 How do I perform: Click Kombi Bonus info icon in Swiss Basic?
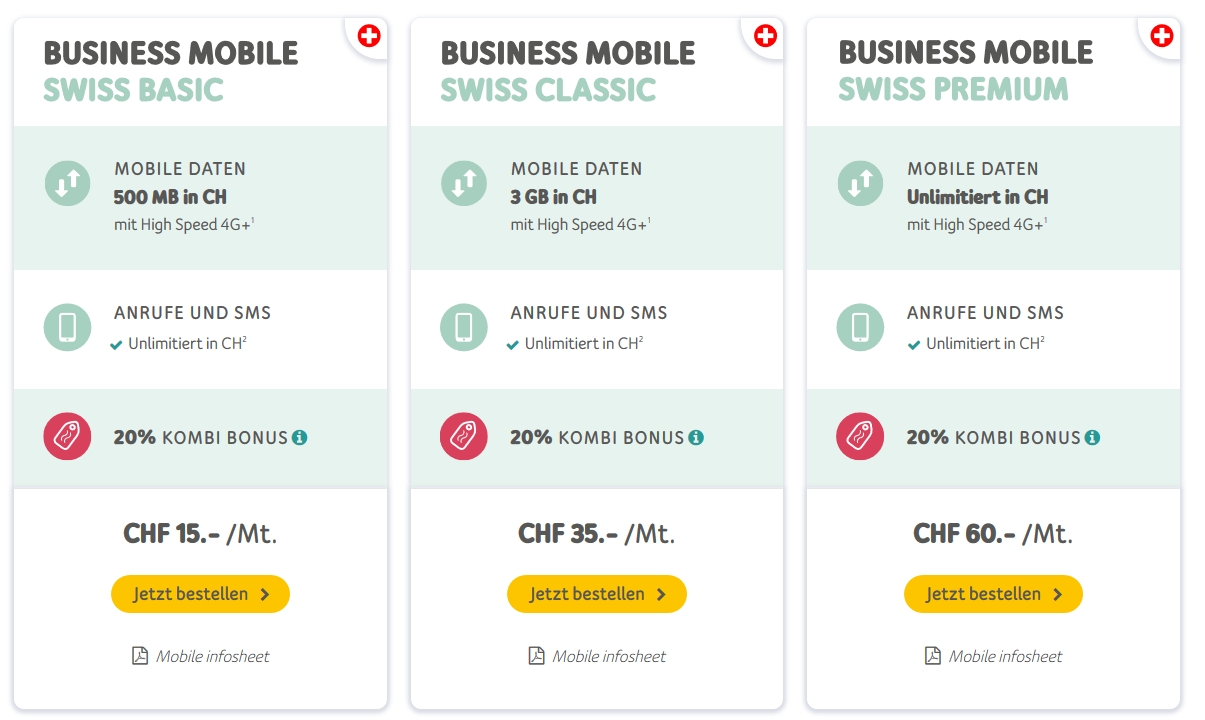[299, 438]
